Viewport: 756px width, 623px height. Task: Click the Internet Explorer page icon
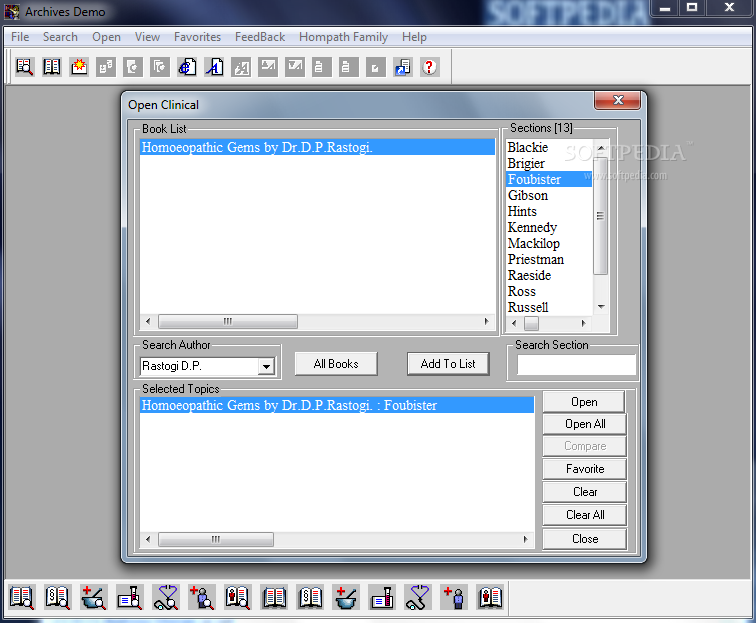(x=187, y=67)
